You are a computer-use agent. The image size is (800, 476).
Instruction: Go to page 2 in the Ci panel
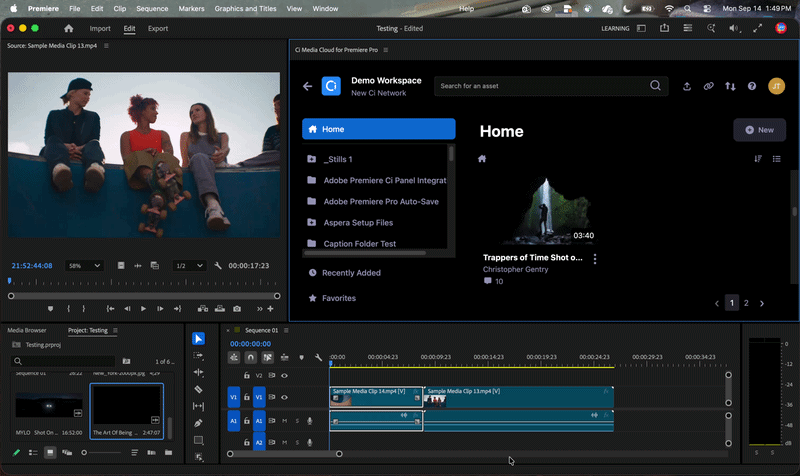point(746,303)
